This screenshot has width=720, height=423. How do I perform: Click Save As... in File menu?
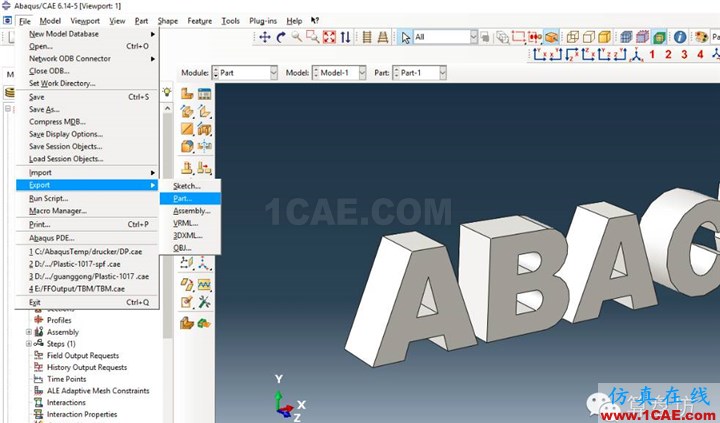[87, 109]
